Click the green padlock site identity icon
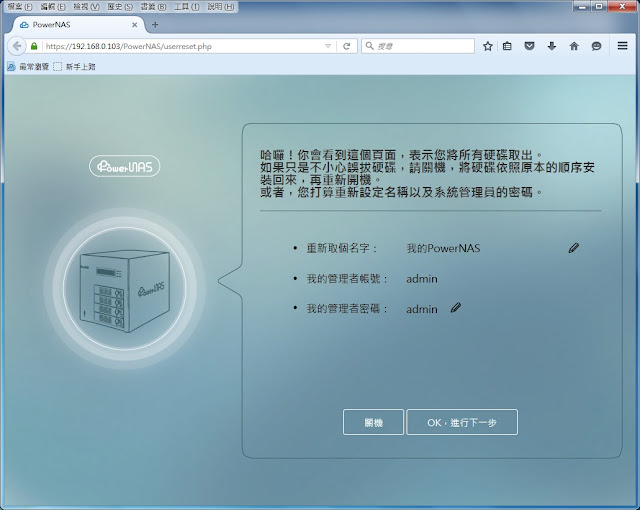Image resolution: width=640 pixels, height=510 pixels. (34, 46)
